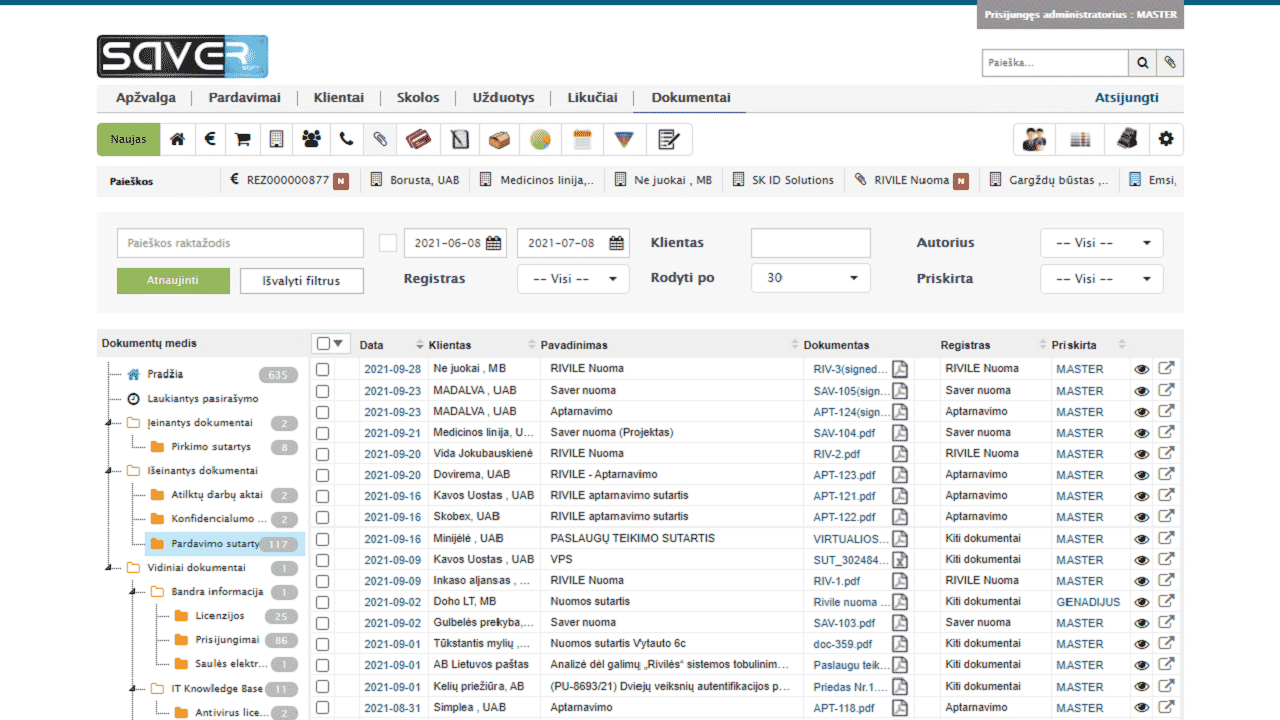Open the cash register icon
This screenshot has height=720, width=1280.
1126,140
